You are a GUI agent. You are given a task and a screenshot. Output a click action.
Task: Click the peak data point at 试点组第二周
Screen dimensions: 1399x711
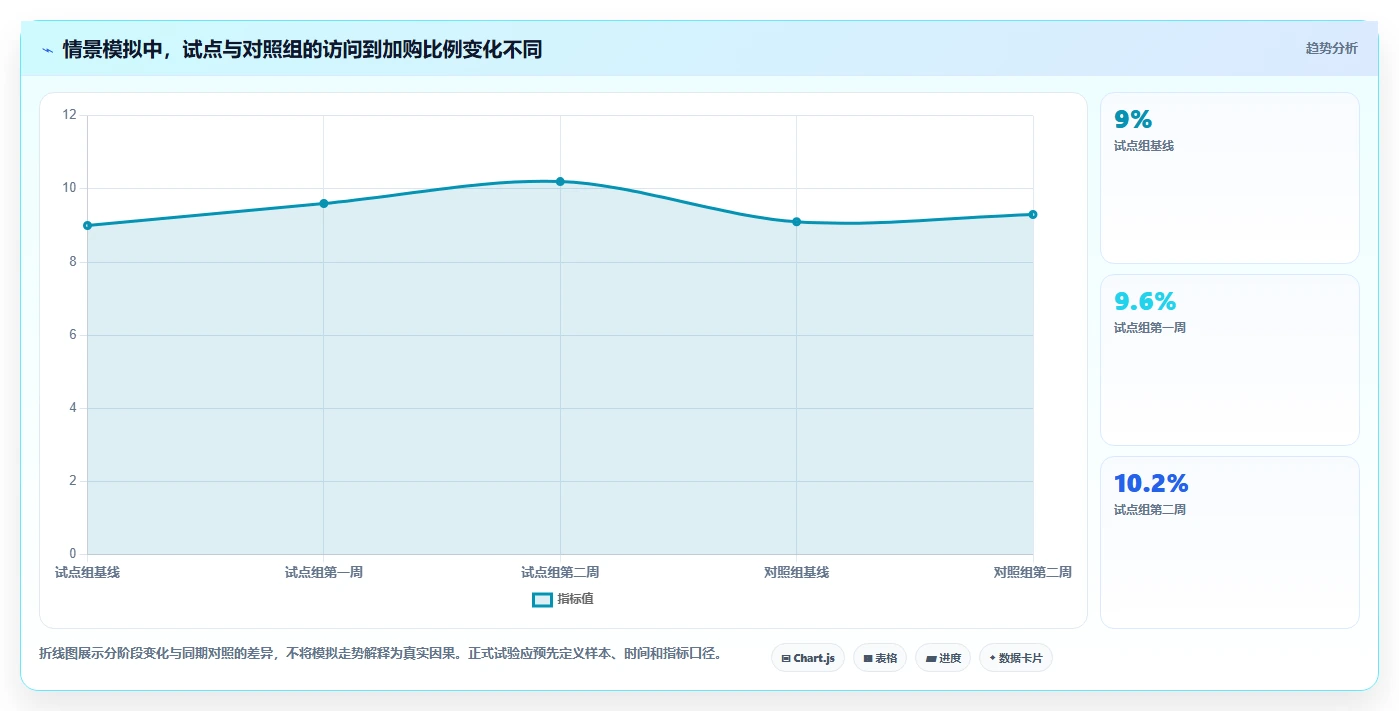point(560,181)
